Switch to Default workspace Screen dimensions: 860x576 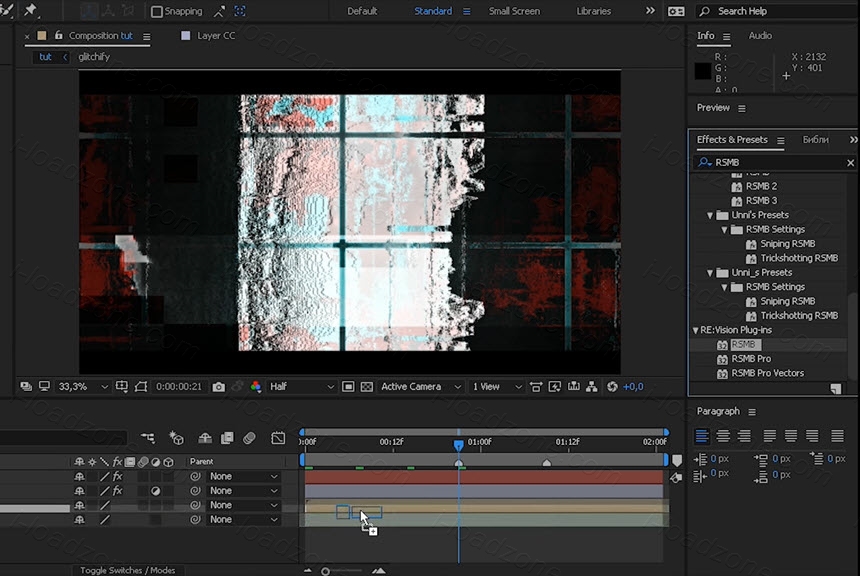tap(362, 11)
